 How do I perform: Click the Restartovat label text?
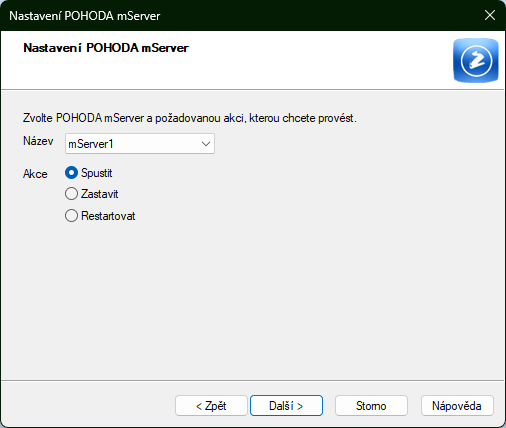click(108, 216)
